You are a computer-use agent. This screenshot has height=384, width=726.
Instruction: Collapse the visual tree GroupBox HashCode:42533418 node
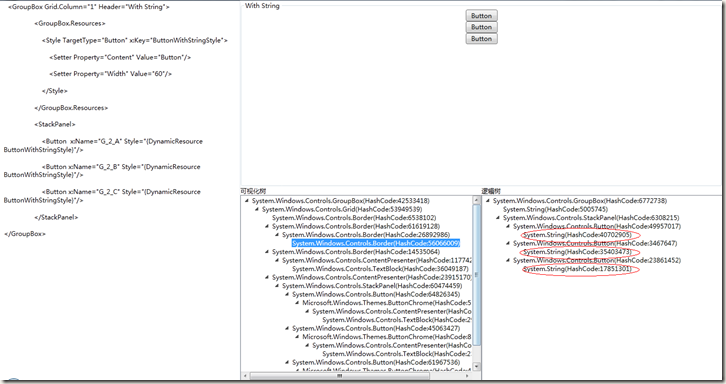(x=247, y=201)
